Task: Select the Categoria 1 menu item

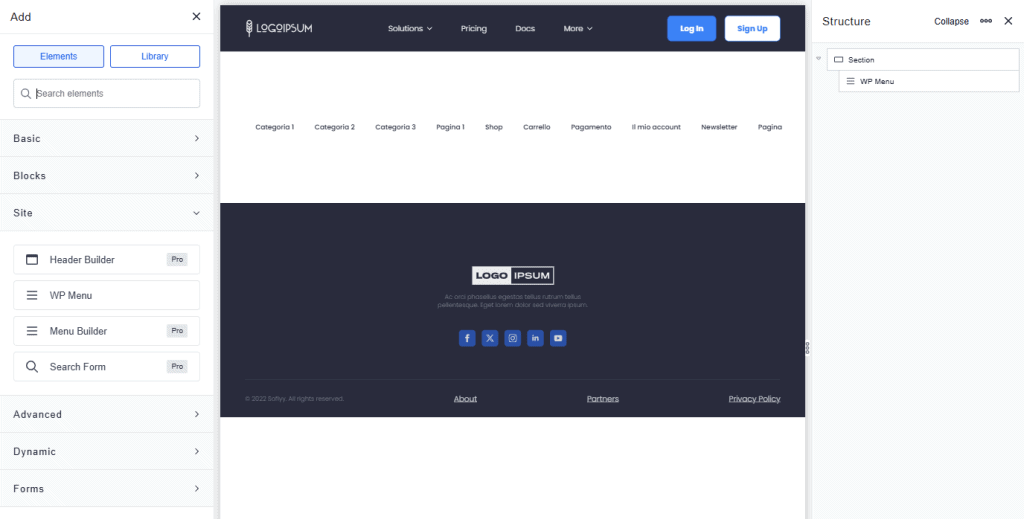Action: click(274, 127)
